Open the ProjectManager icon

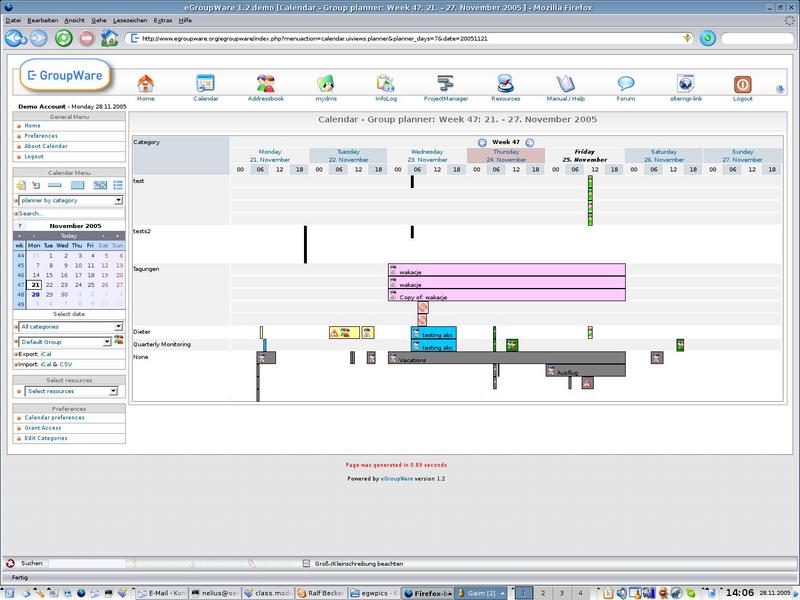[447, 84]
